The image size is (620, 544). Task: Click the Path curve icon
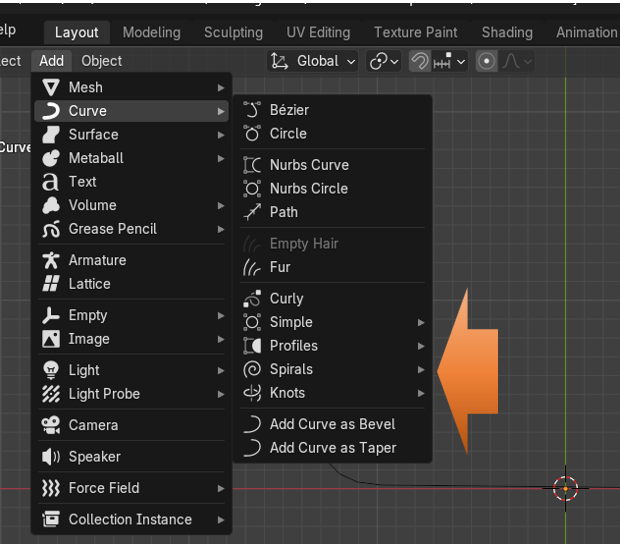[252, 212]
